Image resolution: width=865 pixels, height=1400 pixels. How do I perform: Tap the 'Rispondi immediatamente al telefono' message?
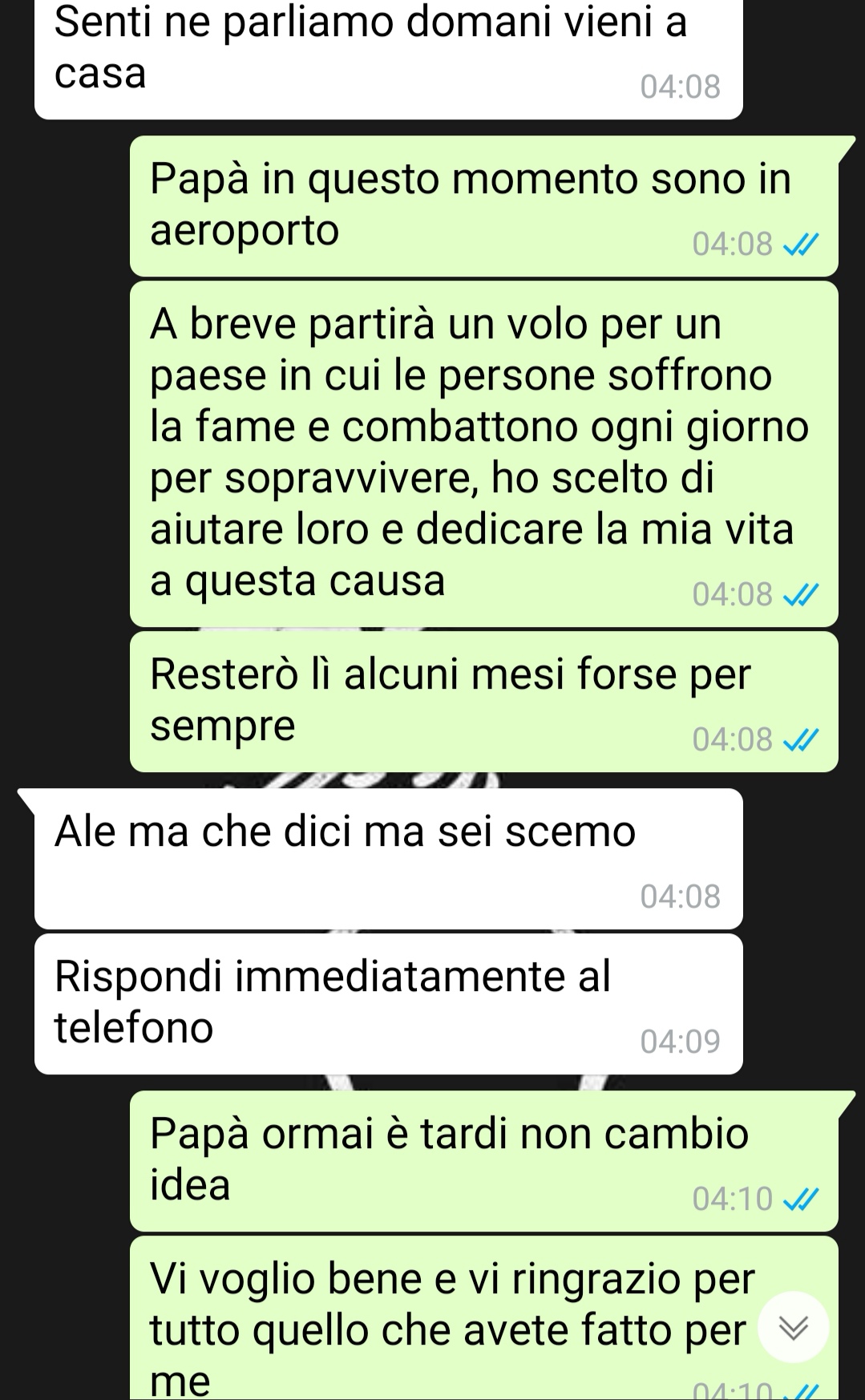[x=389, y=1004]
